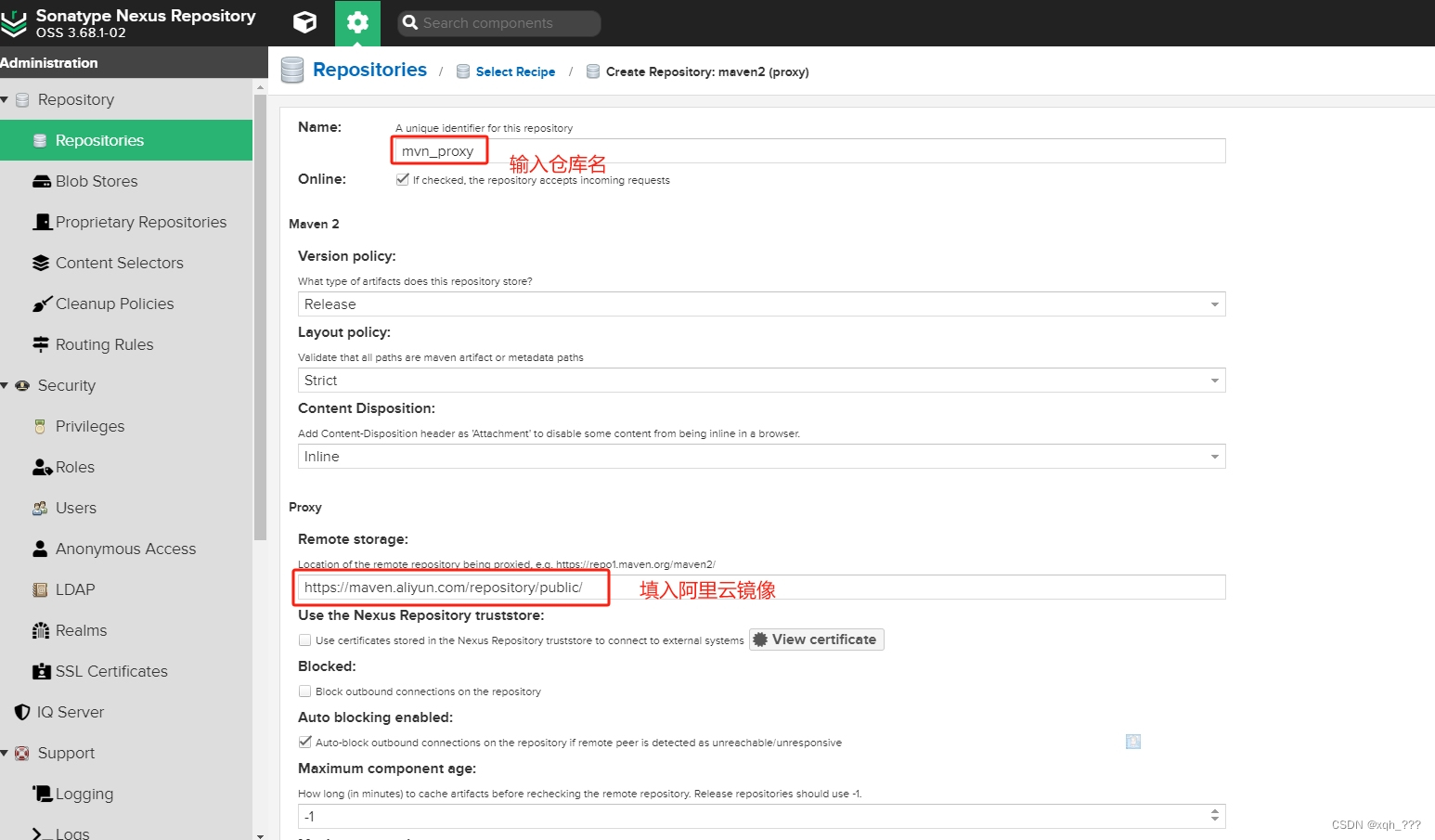Click the Repository folder icon in sidebar

click(22, 99)
